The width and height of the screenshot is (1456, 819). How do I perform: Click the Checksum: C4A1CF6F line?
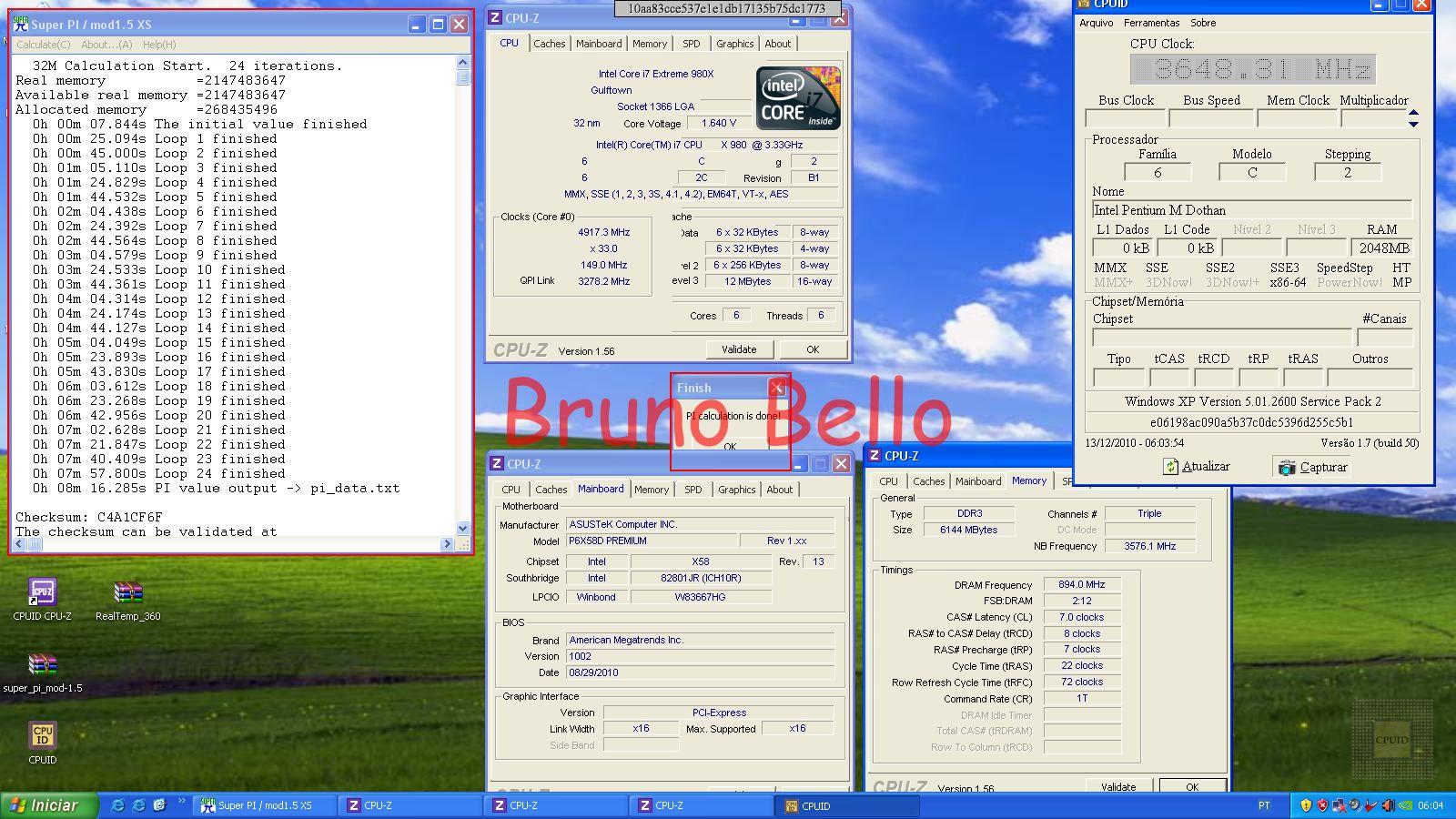89,517
